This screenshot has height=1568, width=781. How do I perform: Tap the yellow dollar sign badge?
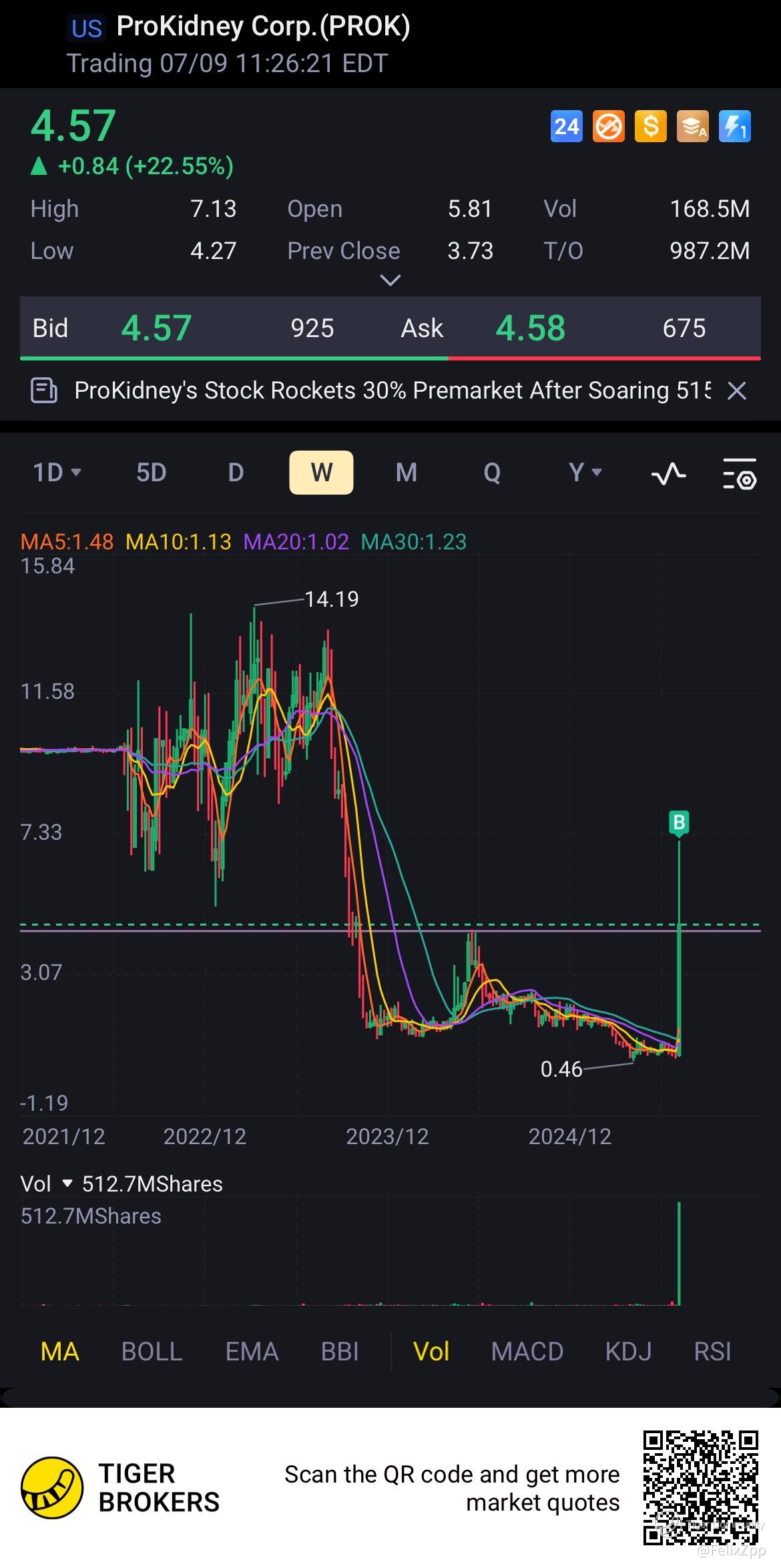[651, 126]
